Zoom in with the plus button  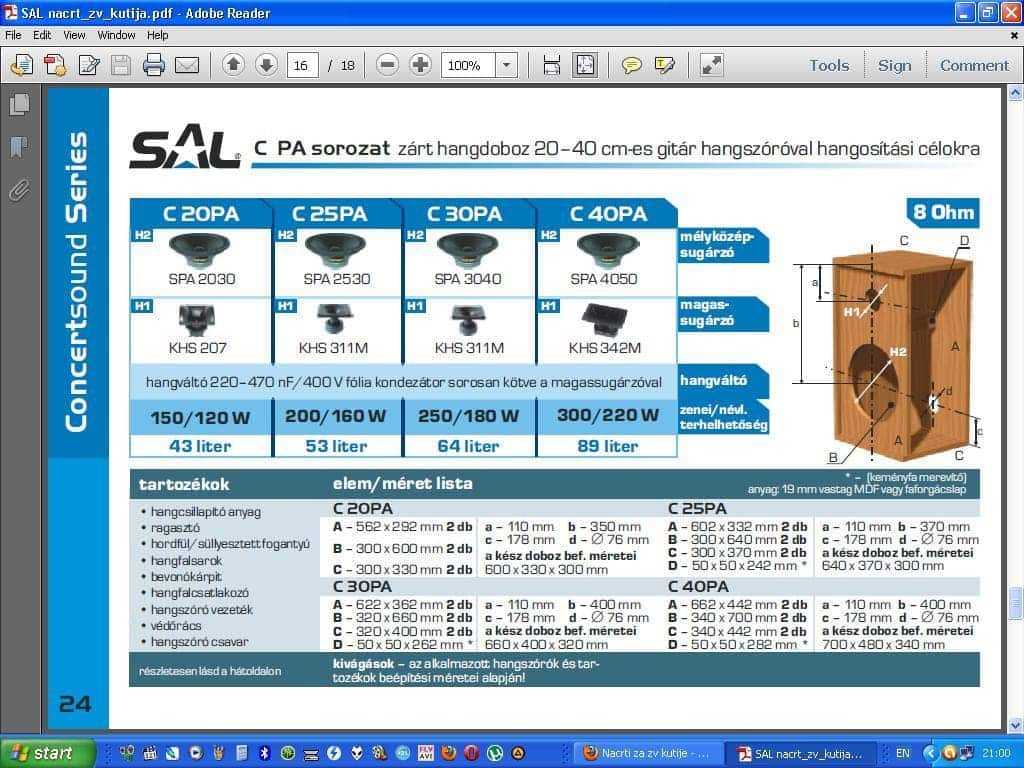coord(421,65)
